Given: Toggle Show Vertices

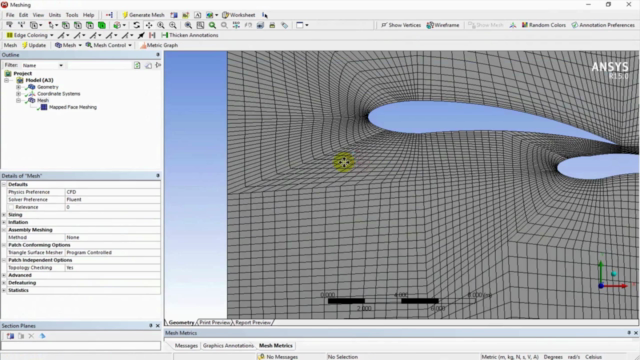Looking at the screenshot, I should 401,25.
